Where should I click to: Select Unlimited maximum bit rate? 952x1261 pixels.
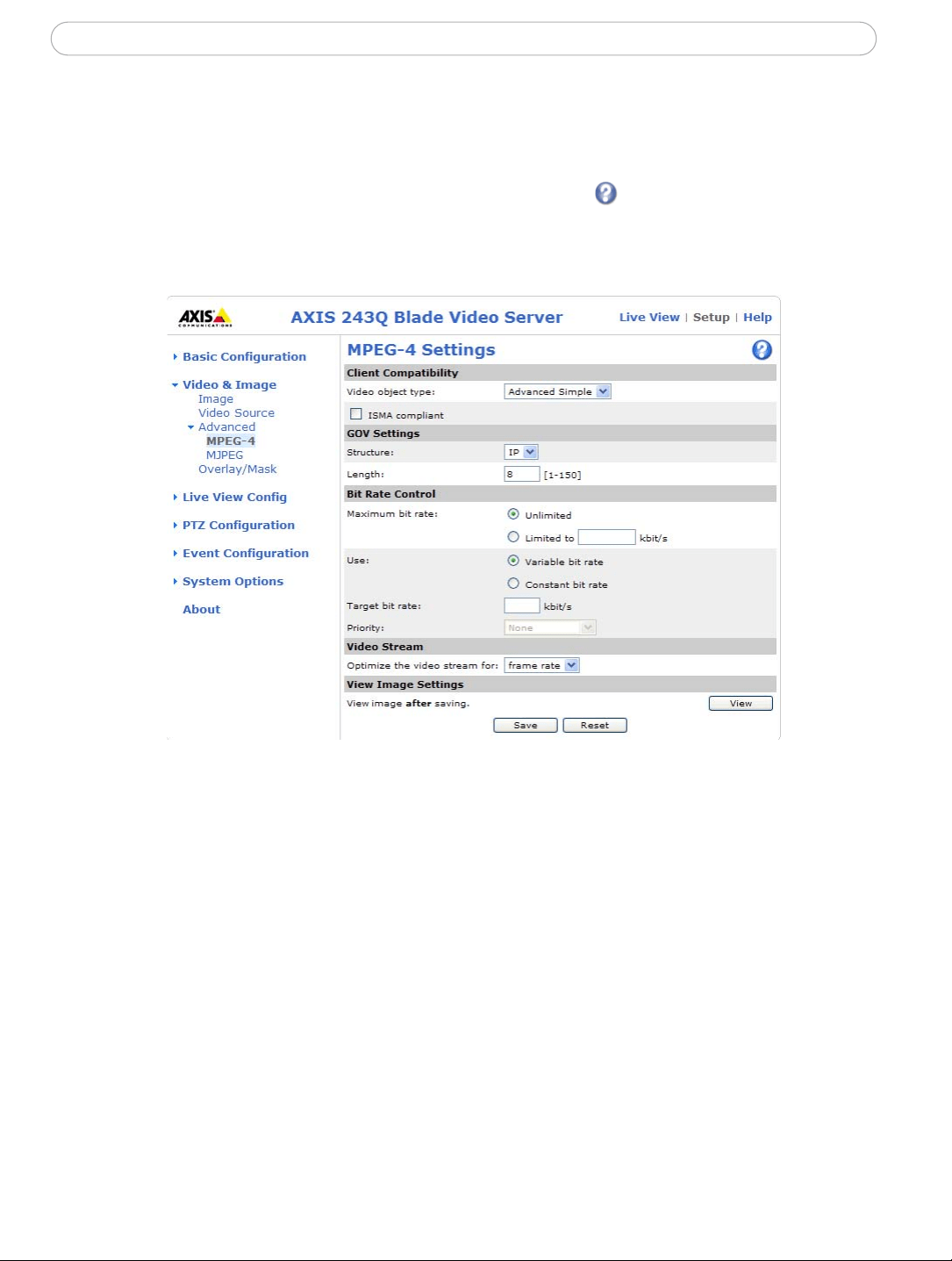pos(513,514)
